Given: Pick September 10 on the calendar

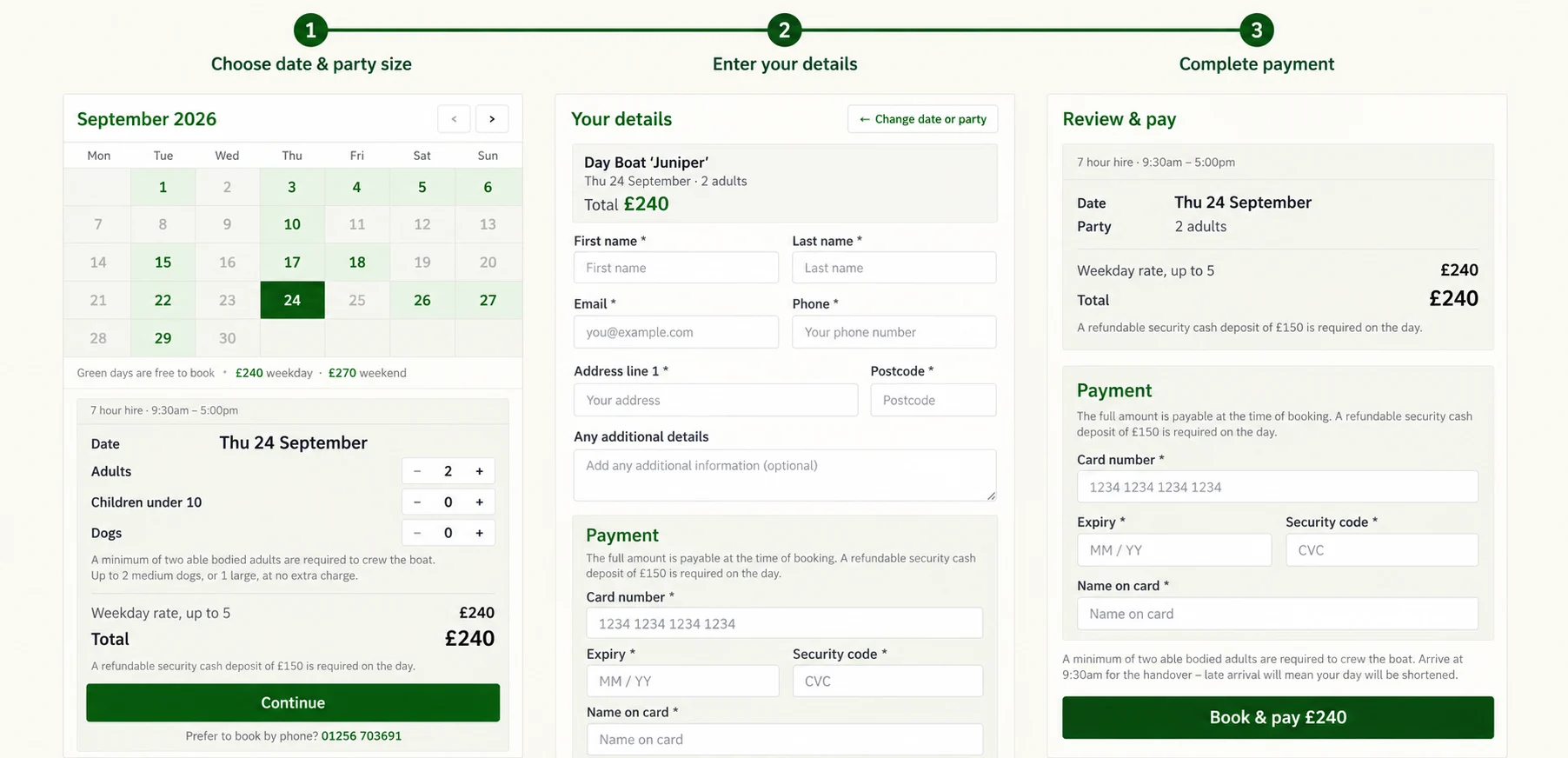Looking at the screenshot, I should [292, 224].
